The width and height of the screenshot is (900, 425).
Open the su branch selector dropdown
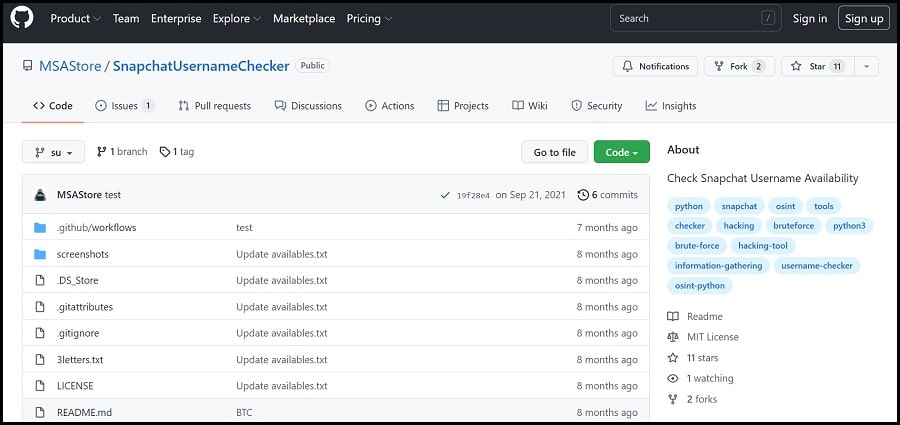pos(53,152)
